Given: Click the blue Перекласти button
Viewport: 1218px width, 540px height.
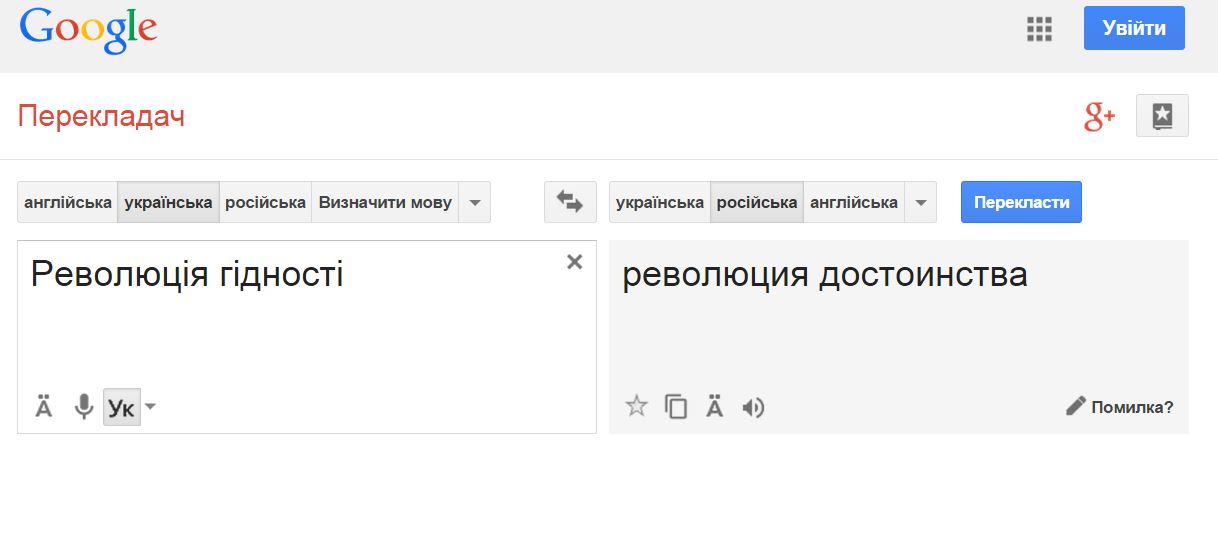Looking at the screenshot, I should tap(1021, 202).
